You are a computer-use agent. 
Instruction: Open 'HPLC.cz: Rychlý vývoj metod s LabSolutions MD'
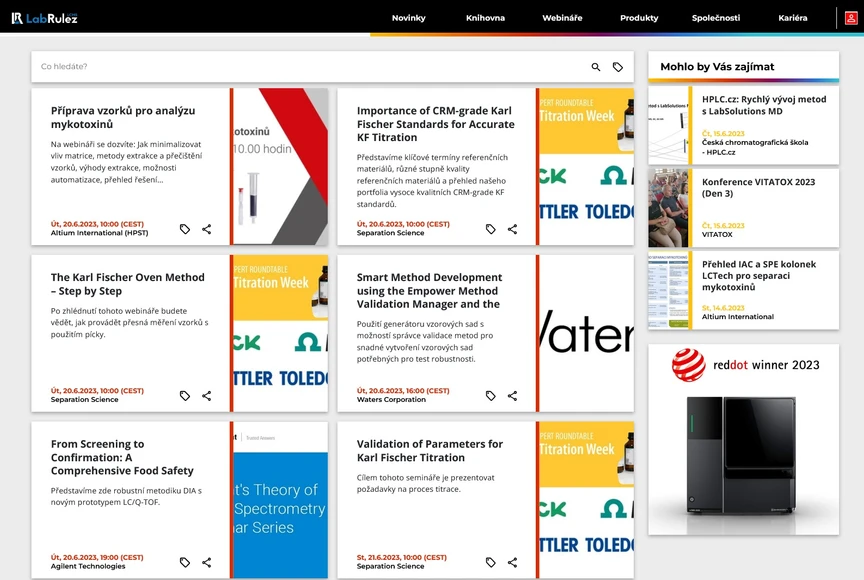point(764,105)
